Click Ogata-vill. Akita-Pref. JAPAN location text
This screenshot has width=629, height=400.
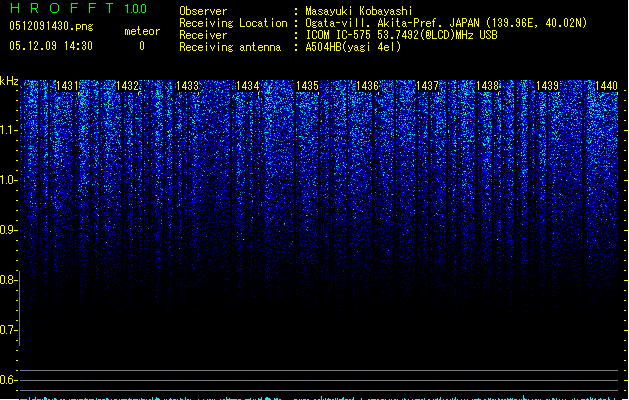(446, 23)
